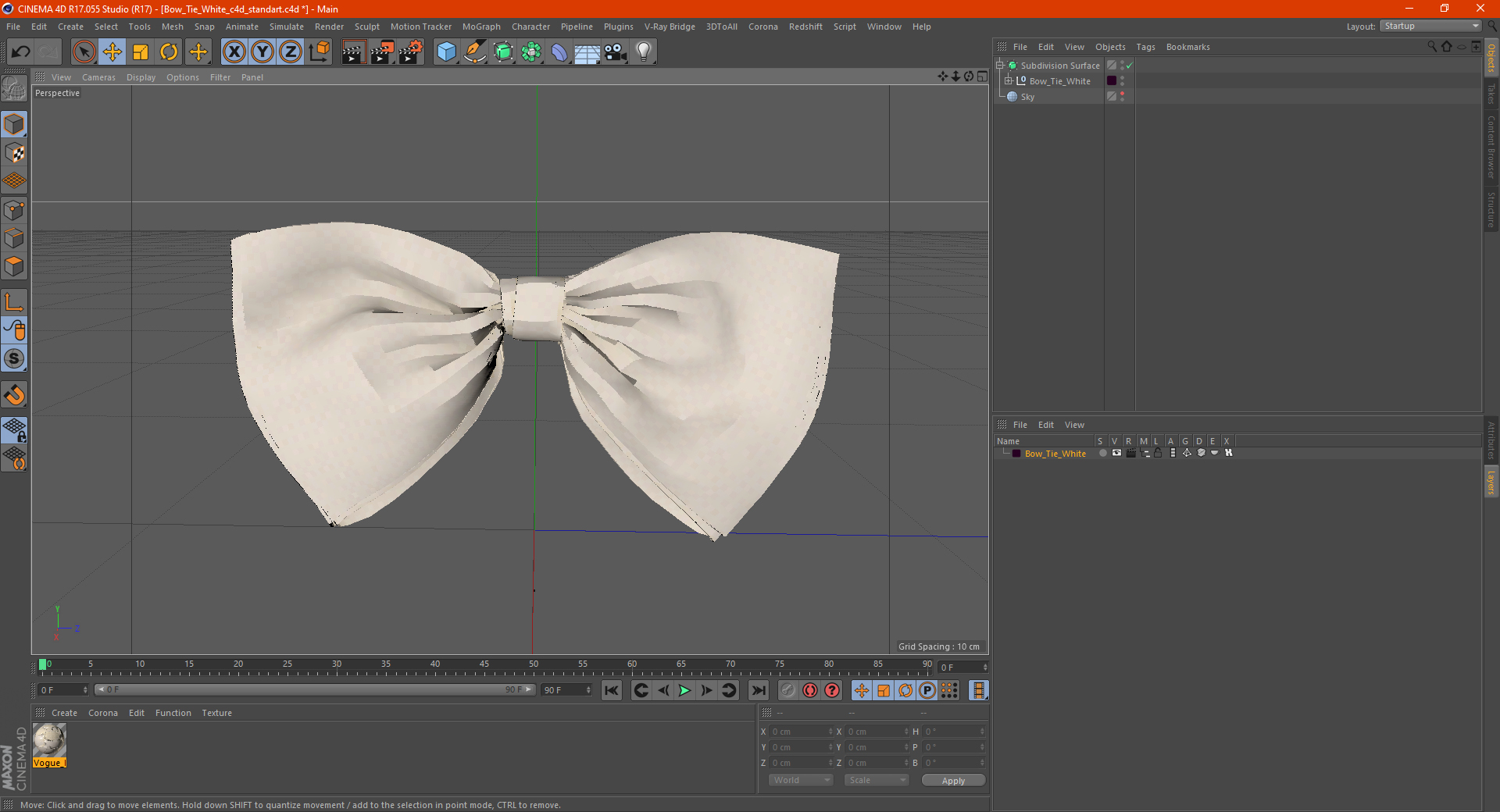This screenshot has height=812, width=1500.
Task: Add a Camera object
Action: (x=615, y=52)
